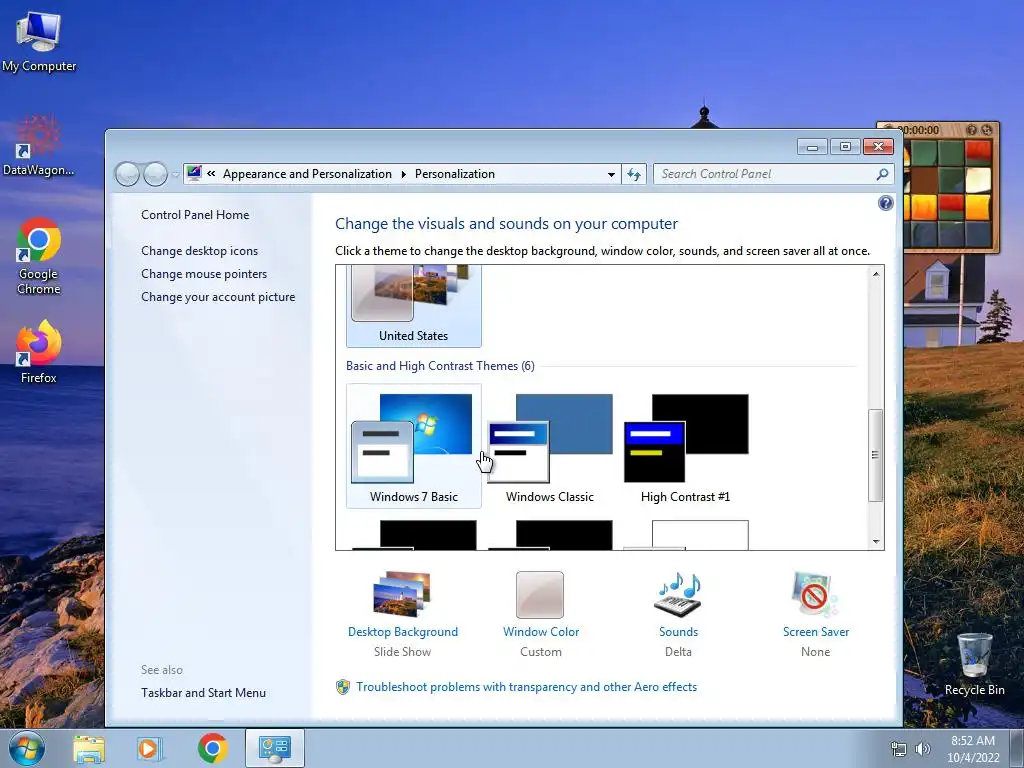This screenshot has width=1024, height=768.
Task: Open Windows Media Player from the taskbar
Action: [150, 748]
